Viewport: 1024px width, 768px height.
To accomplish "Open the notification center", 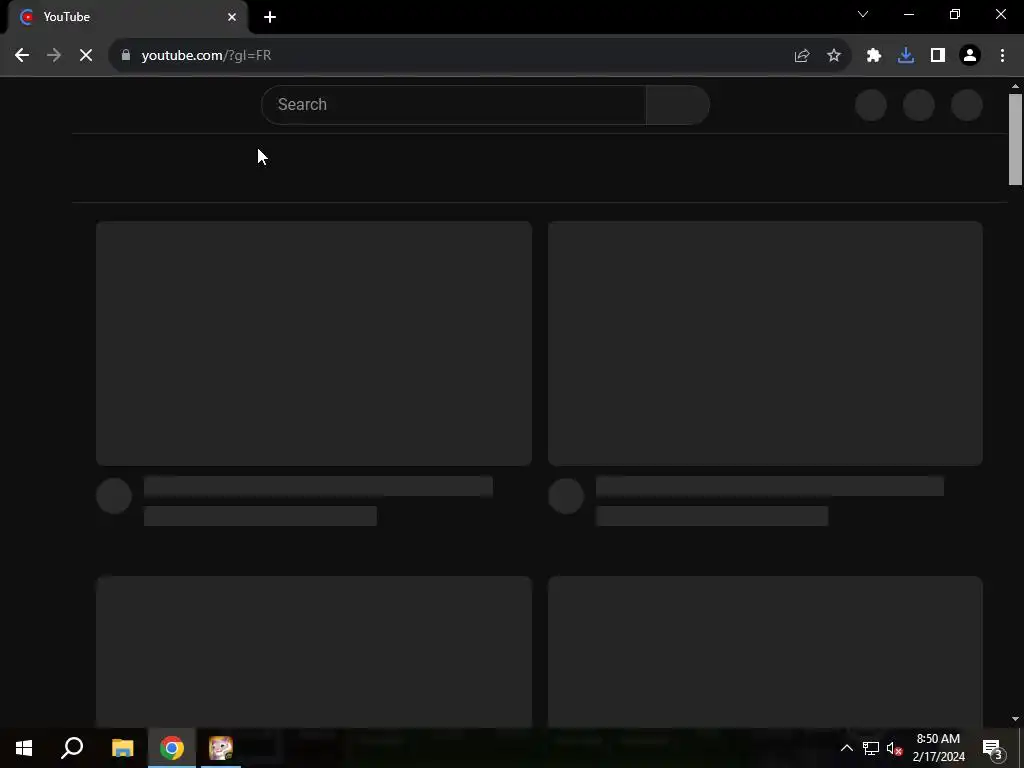I will [993, 748].
